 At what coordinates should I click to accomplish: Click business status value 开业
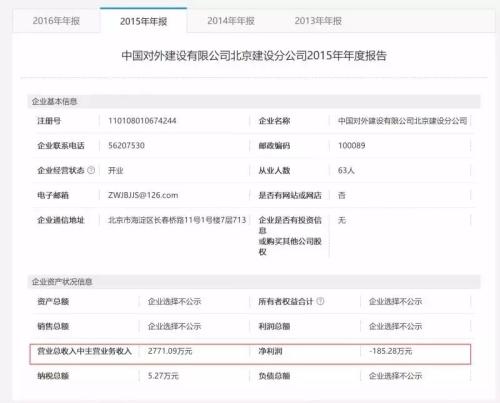116,170
